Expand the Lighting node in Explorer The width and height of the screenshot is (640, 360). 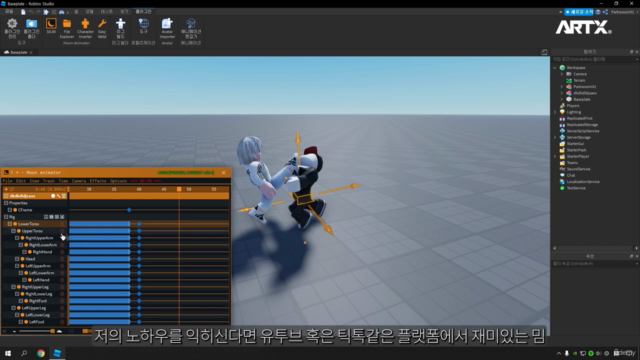(555, 112)
